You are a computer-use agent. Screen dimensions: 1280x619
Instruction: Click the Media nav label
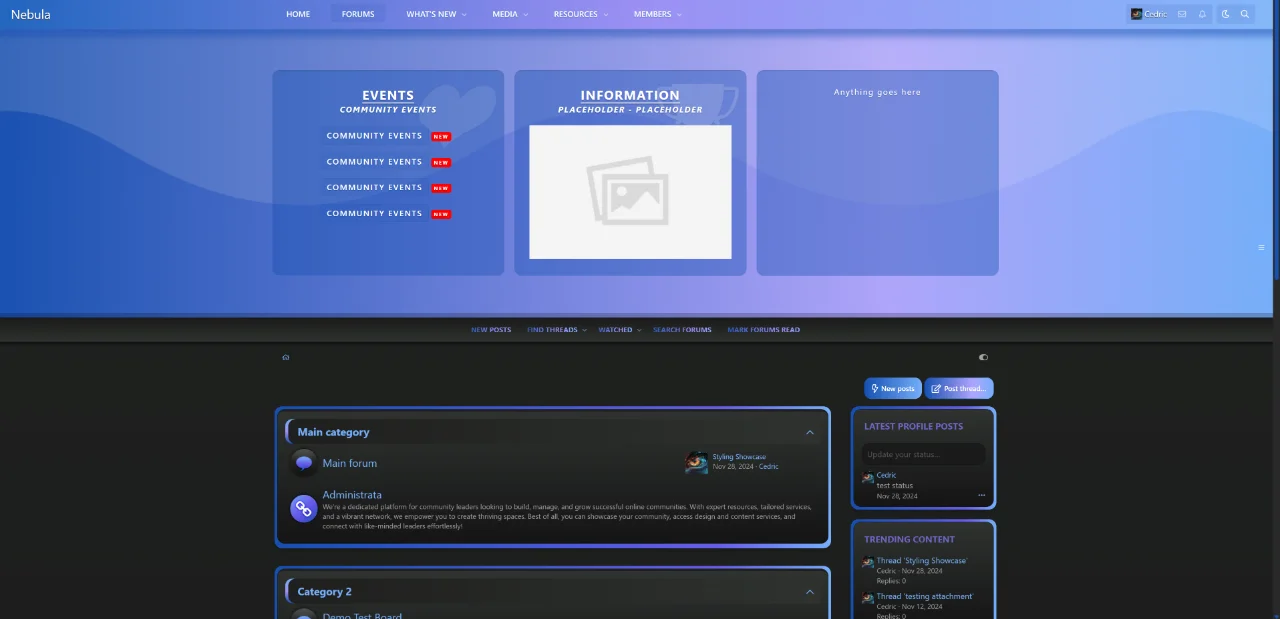[504, 14]
